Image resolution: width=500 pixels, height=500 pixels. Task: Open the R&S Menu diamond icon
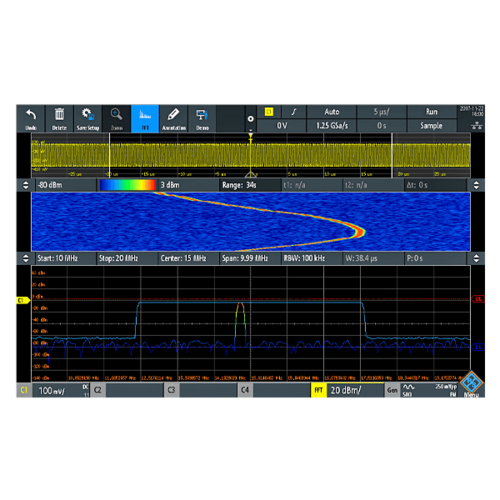pos(471,383)
